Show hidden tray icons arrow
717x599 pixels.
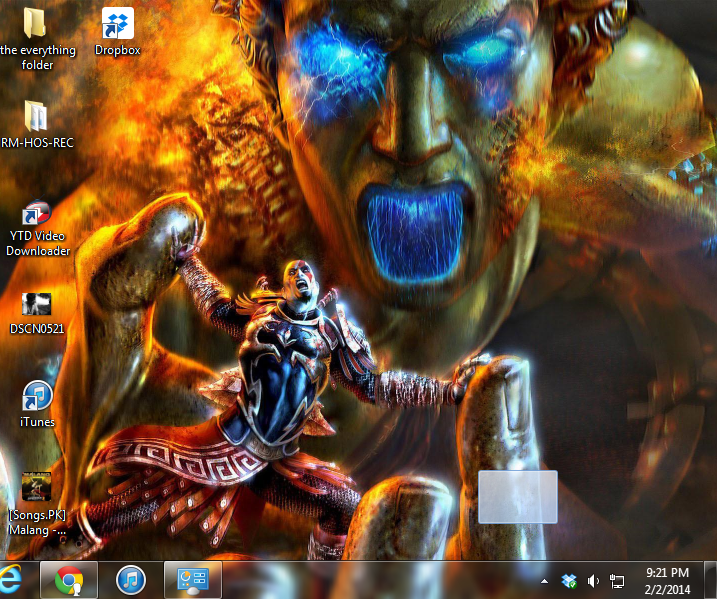pos(544,581)
